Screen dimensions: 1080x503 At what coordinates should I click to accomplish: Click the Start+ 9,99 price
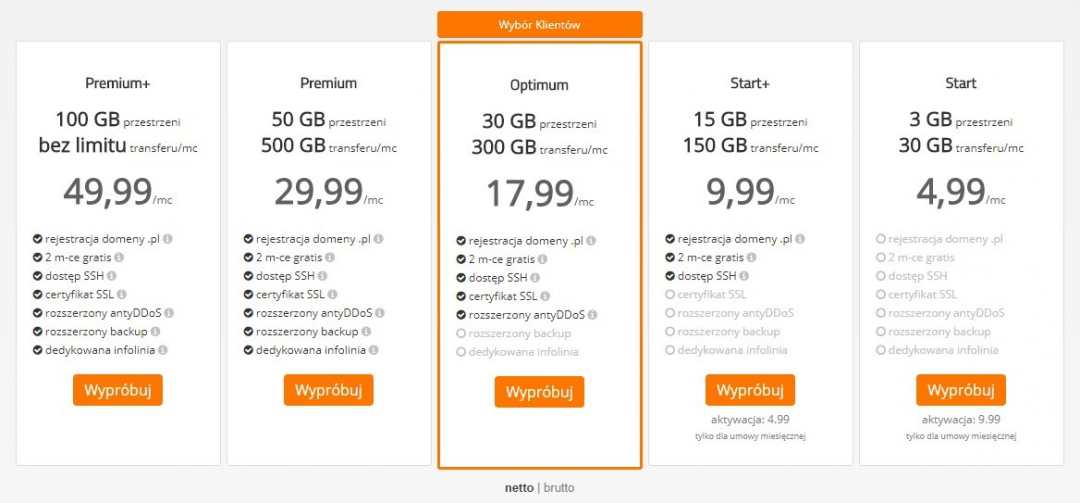(740, 190)
